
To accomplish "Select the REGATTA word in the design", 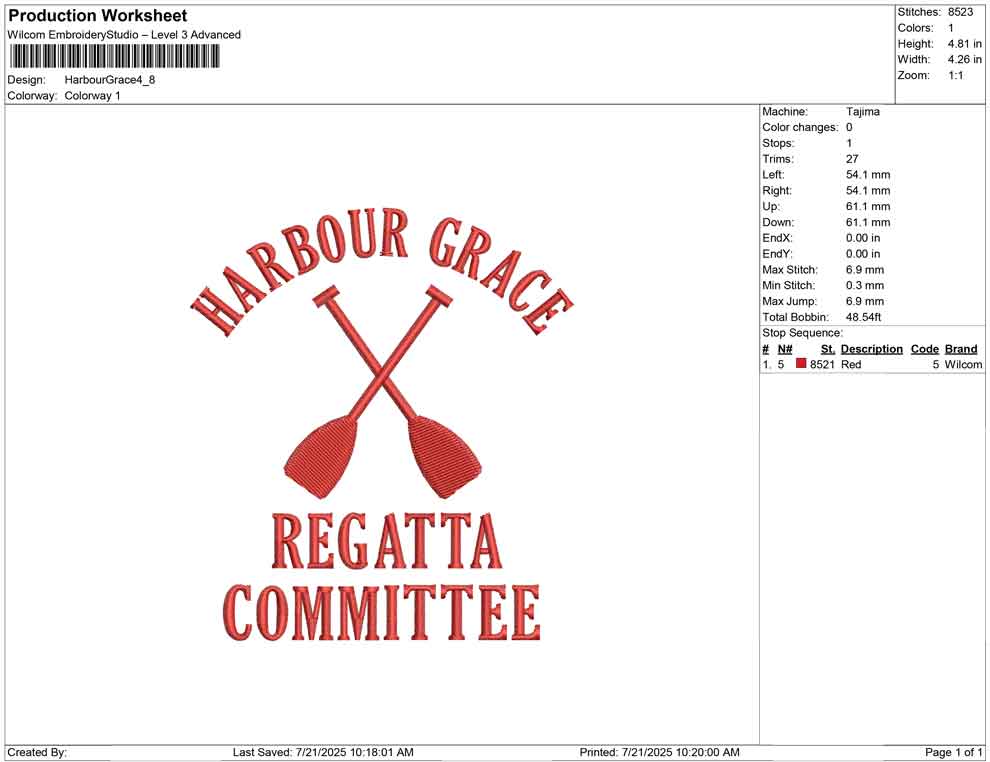I will click(x=387, y=542).
